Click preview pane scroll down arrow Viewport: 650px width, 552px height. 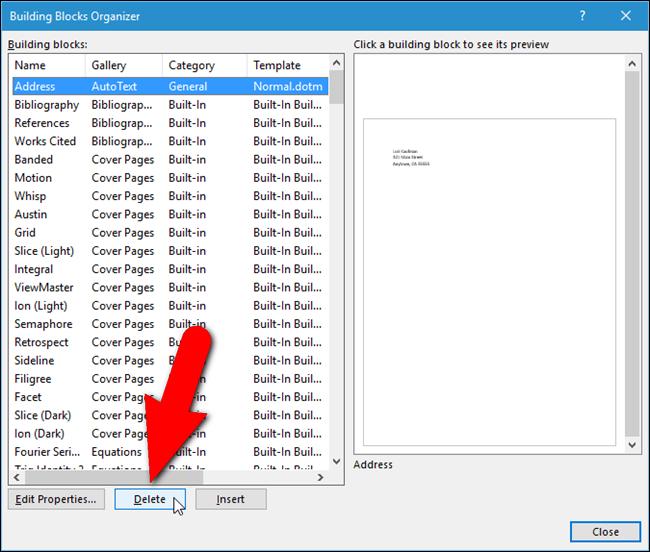(x=632, y=445)
